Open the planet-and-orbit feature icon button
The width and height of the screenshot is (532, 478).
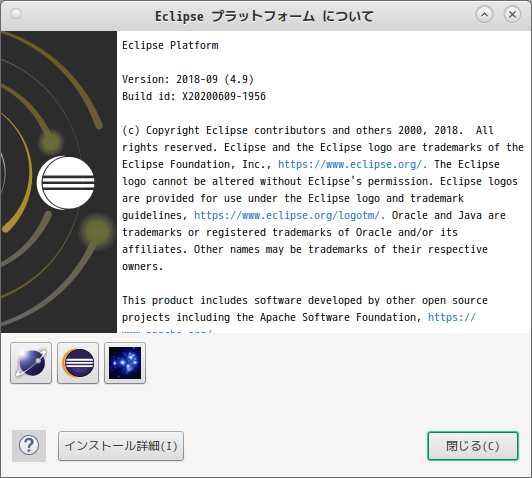pos(31,363)
